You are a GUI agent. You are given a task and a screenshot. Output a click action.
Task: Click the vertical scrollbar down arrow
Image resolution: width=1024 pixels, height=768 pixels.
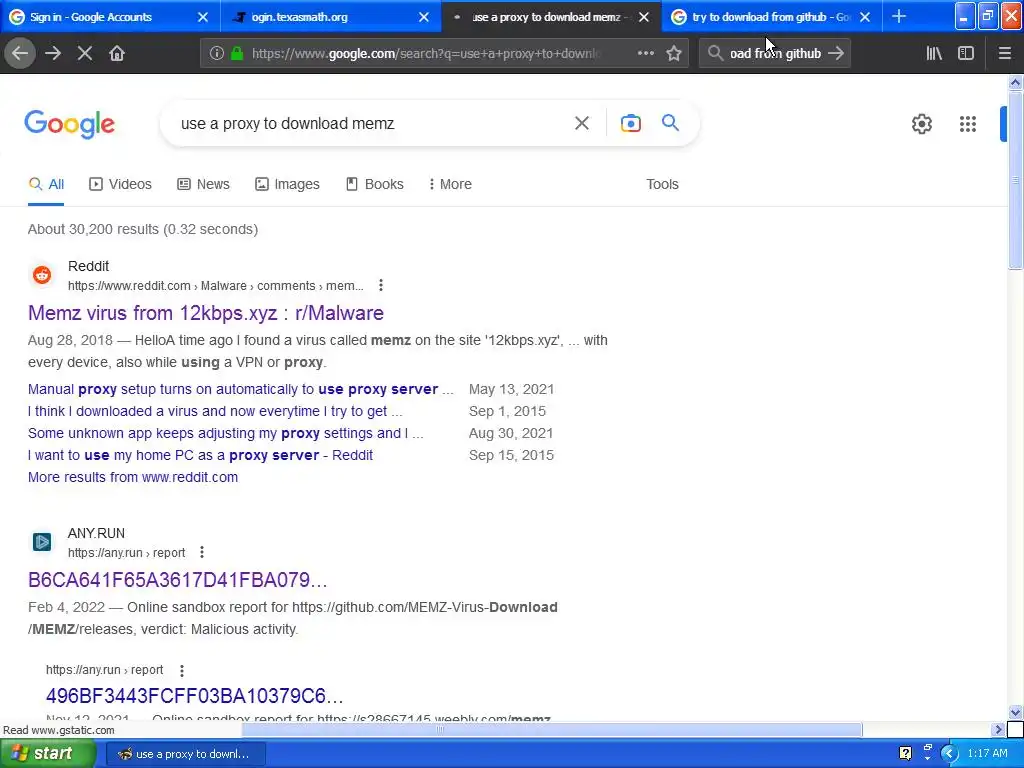coord(1015,712)
